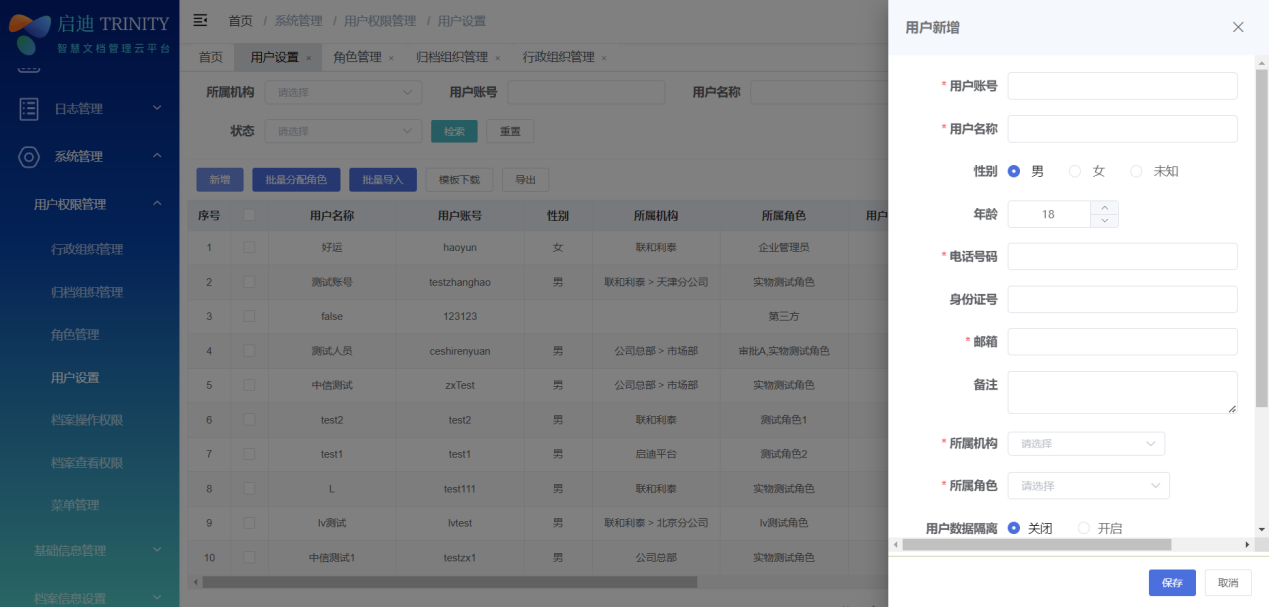
Task: Open the 所属角色 dropdown in the form
Action: pyautogui.click(x=1088, y=486)
